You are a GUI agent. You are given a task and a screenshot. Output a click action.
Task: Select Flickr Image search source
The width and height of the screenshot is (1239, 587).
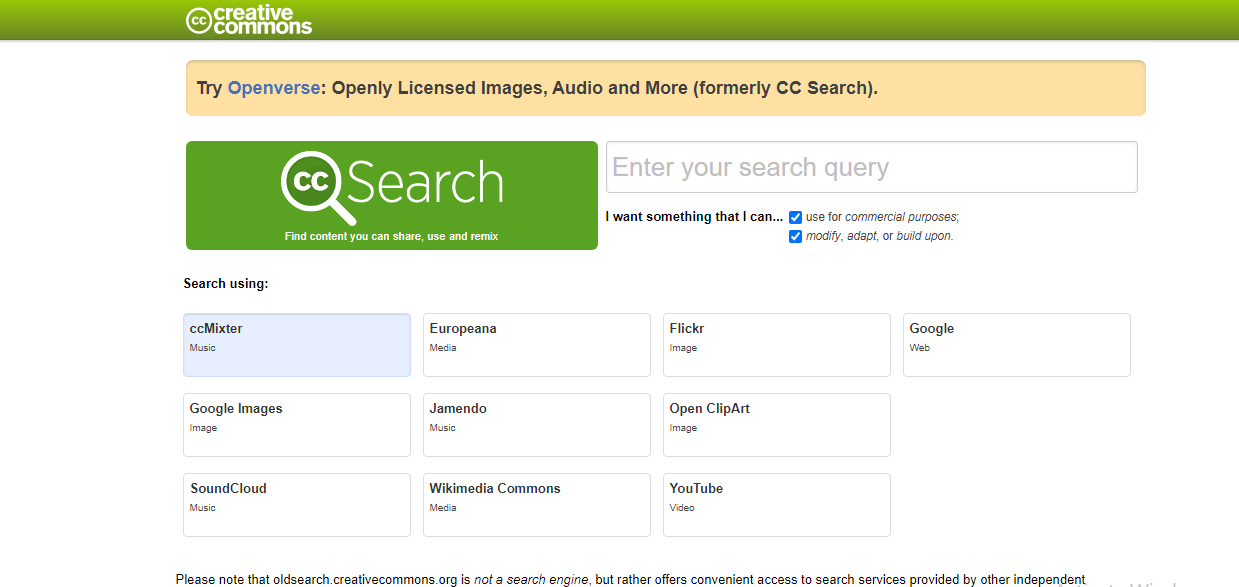(x=777, y=345)
